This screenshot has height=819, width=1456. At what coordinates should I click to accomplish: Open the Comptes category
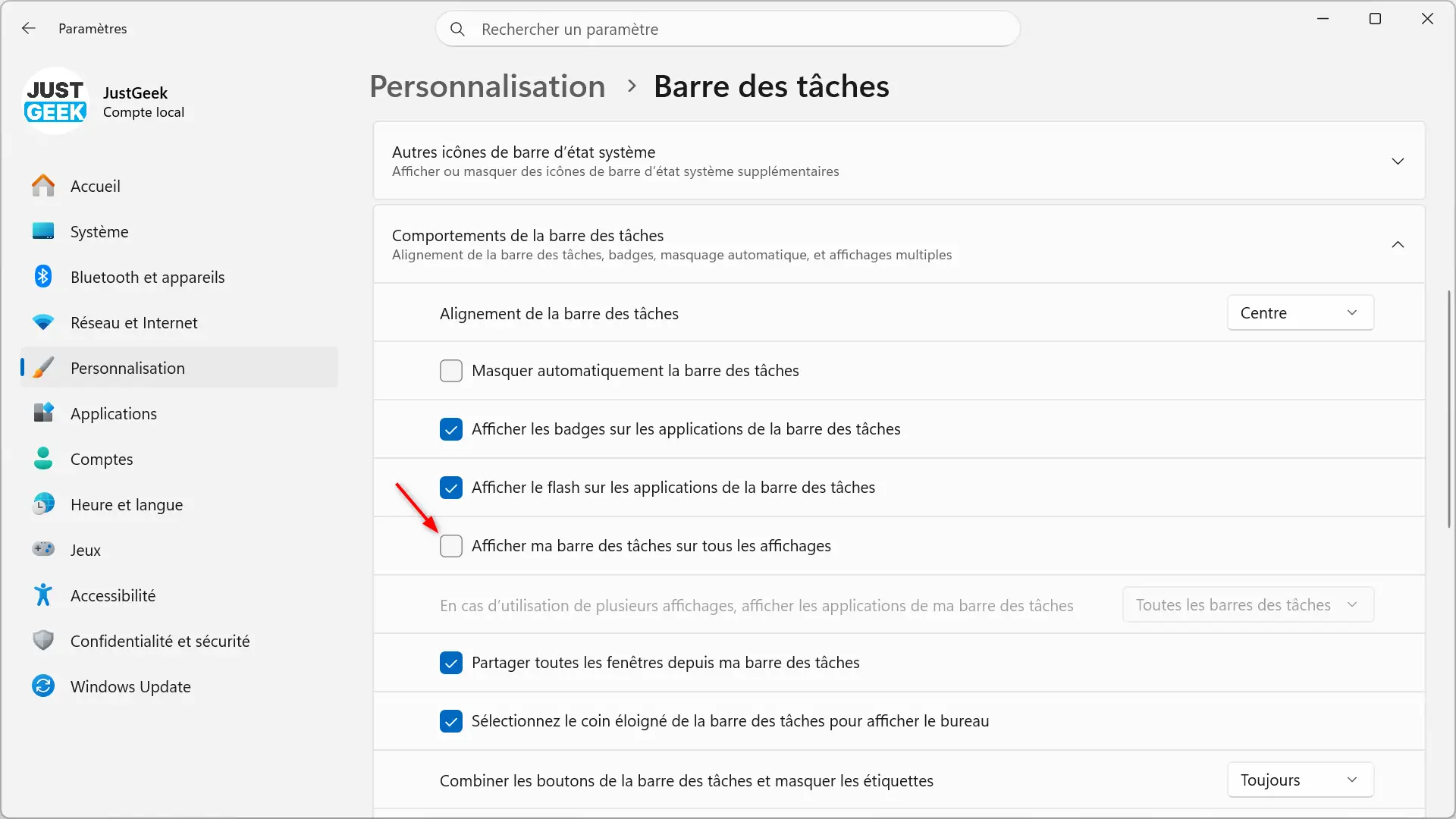pos(179,459)
